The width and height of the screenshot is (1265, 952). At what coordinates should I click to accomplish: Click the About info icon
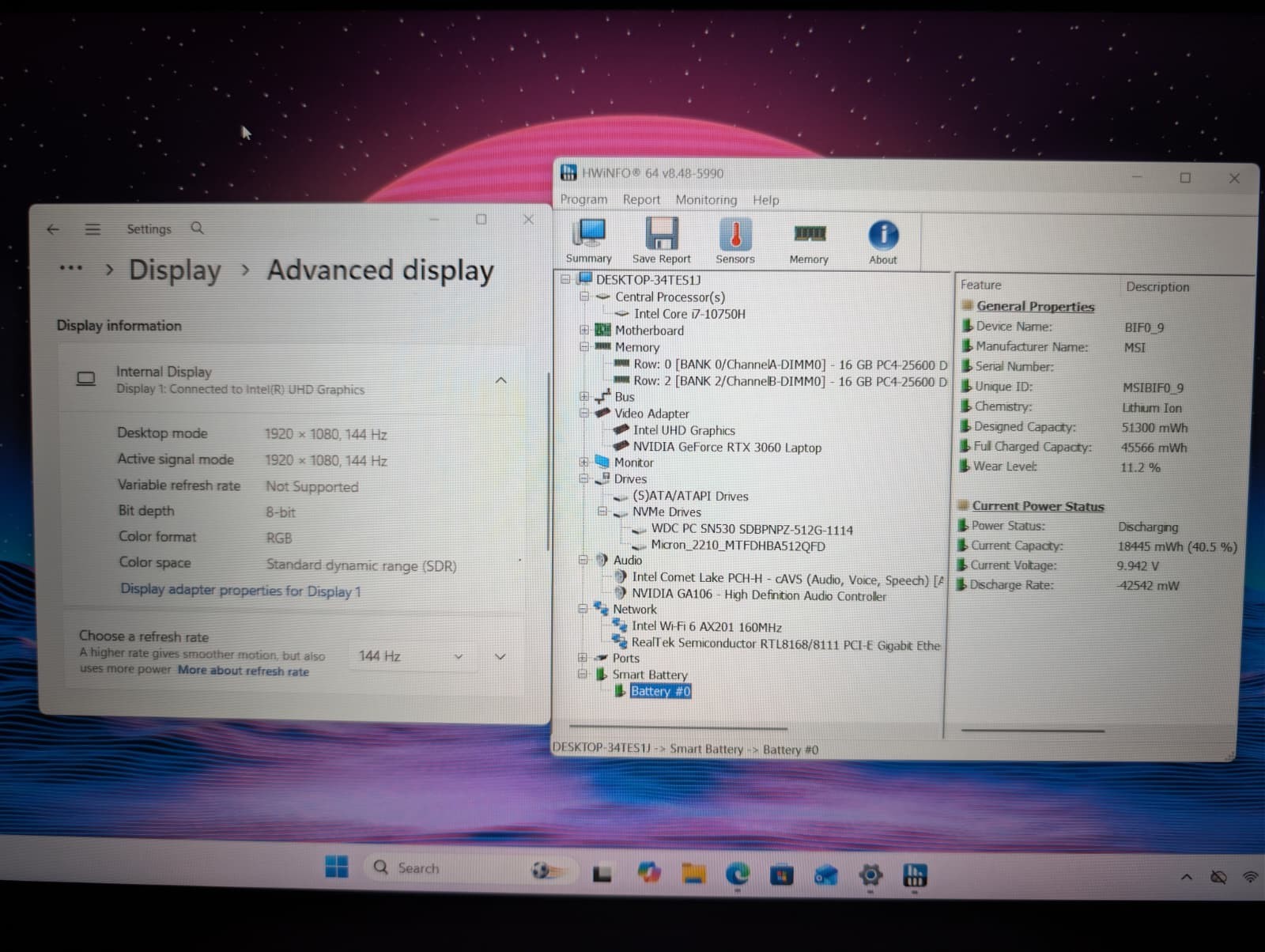point(883,241)
